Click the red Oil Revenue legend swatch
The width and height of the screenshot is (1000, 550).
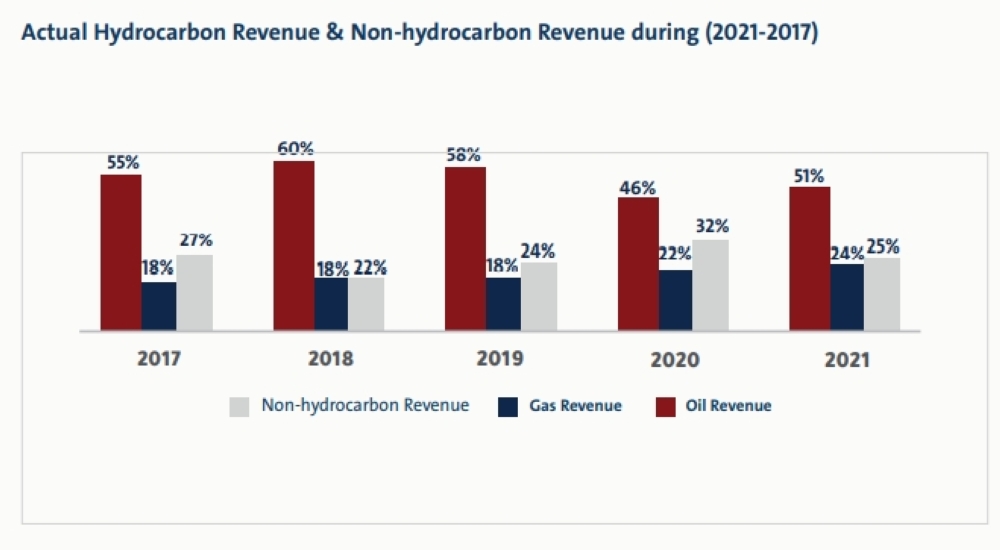(666, 407)
